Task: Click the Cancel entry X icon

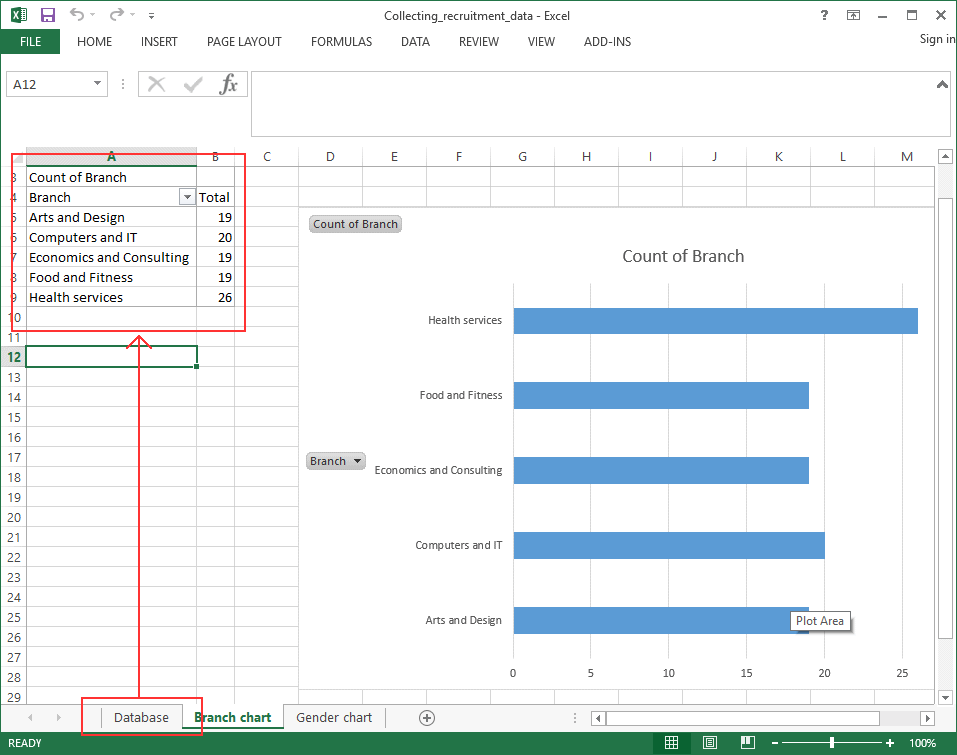Action: 156,84
